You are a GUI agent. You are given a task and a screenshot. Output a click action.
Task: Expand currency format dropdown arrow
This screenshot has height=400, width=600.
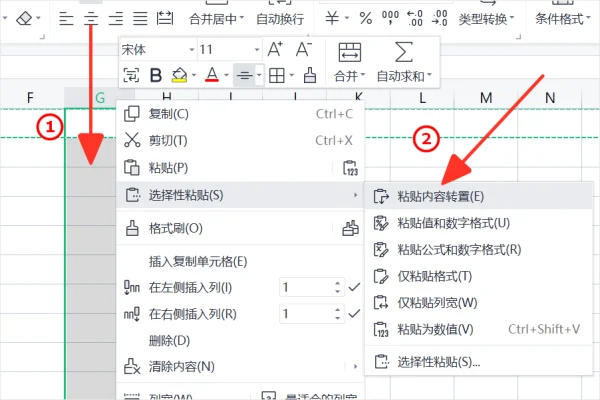pos(347,18)
